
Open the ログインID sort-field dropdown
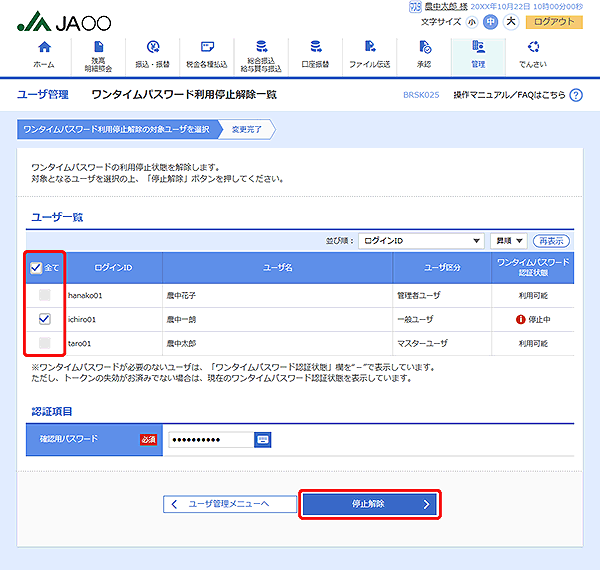421,241
